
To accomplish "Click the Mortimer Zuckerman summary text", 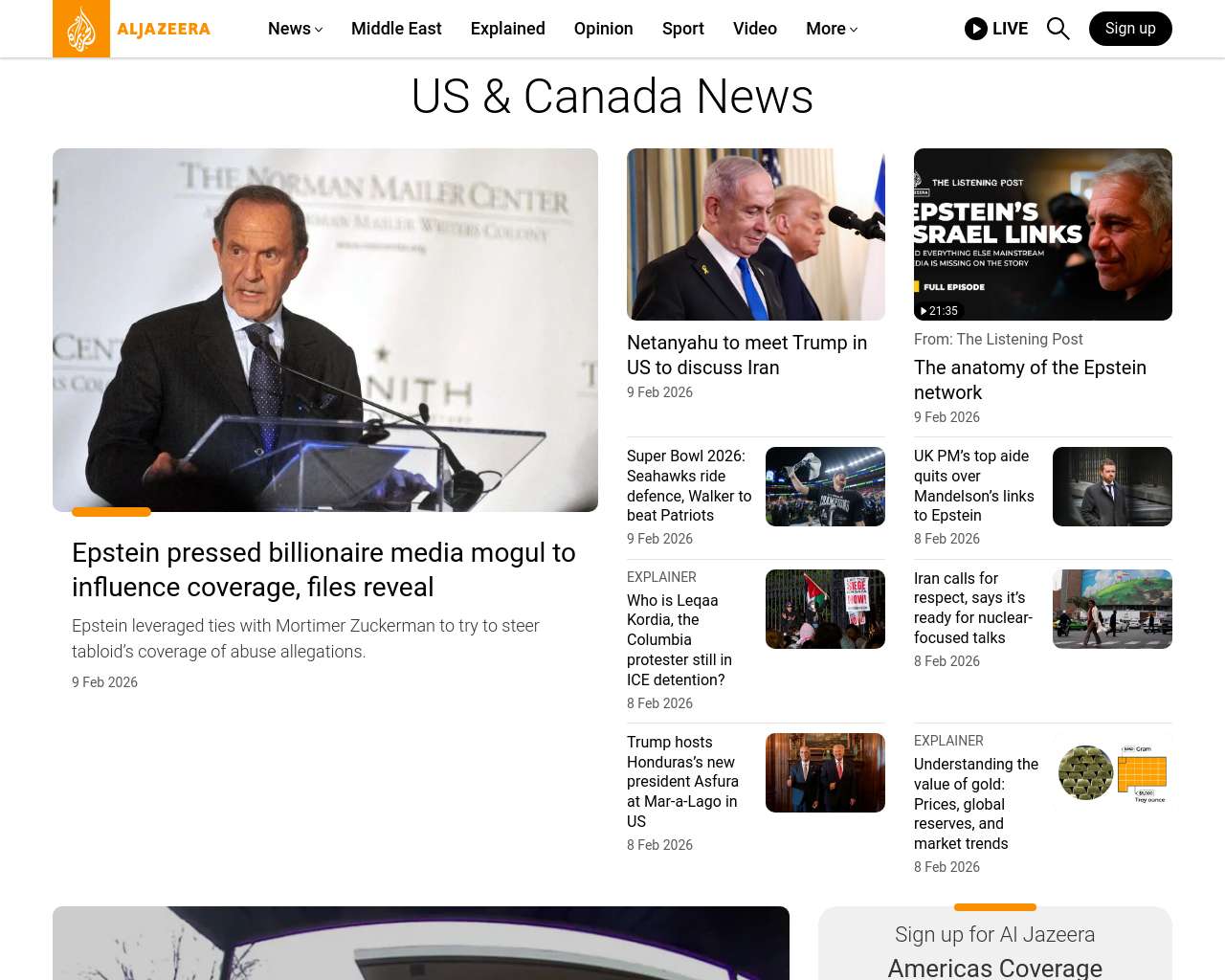I will (x=305, y=638).
